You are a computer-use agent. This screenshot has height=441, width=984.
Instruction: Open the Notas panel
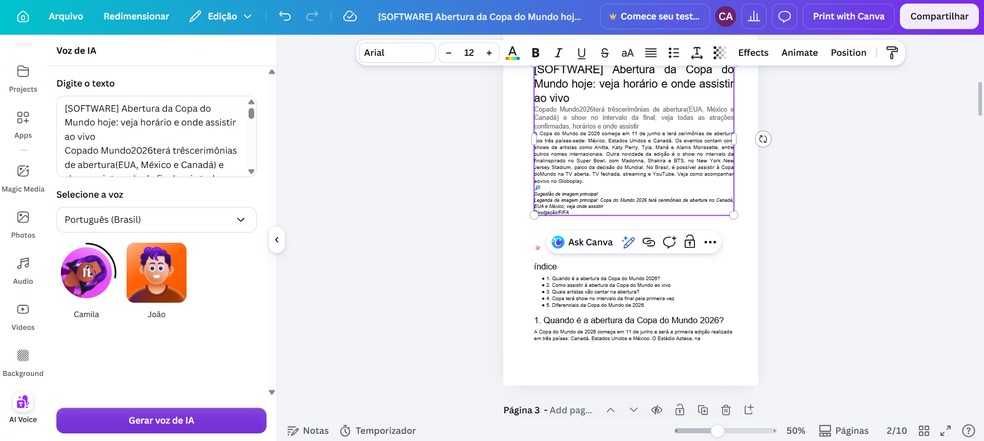pos(308,430)
